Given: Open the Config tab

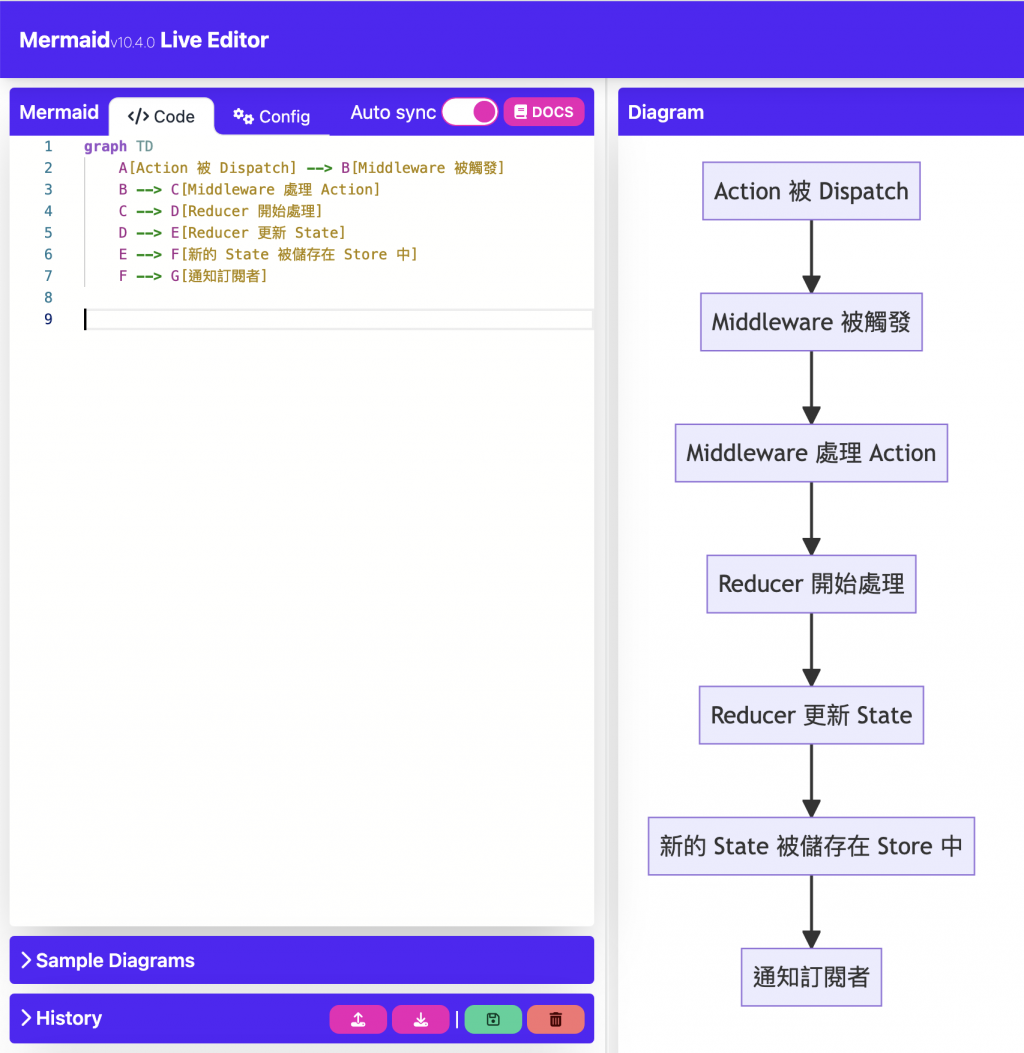Looking at the screenshot, I should coord(272,116).
